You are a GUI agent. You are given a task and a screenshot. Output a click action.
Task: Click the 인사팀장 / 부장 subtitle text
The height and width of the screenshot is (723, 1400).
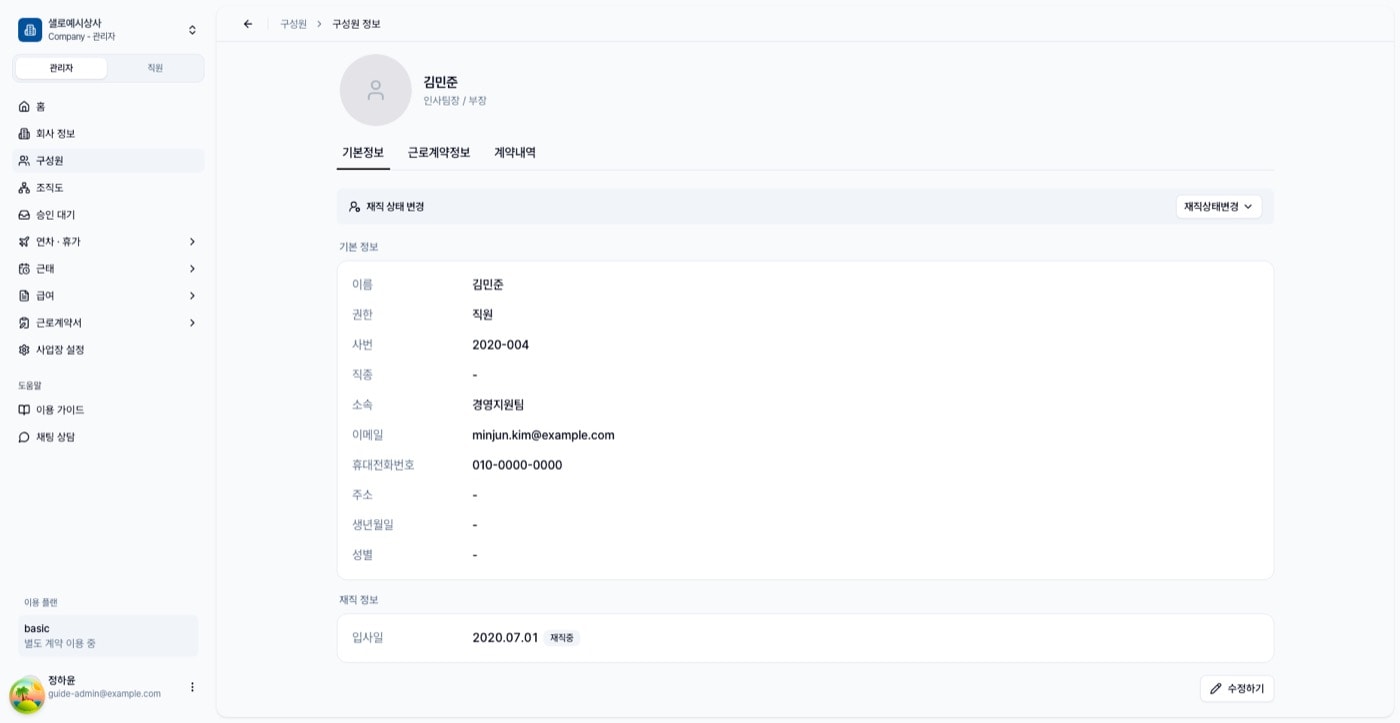coord(455,101)
